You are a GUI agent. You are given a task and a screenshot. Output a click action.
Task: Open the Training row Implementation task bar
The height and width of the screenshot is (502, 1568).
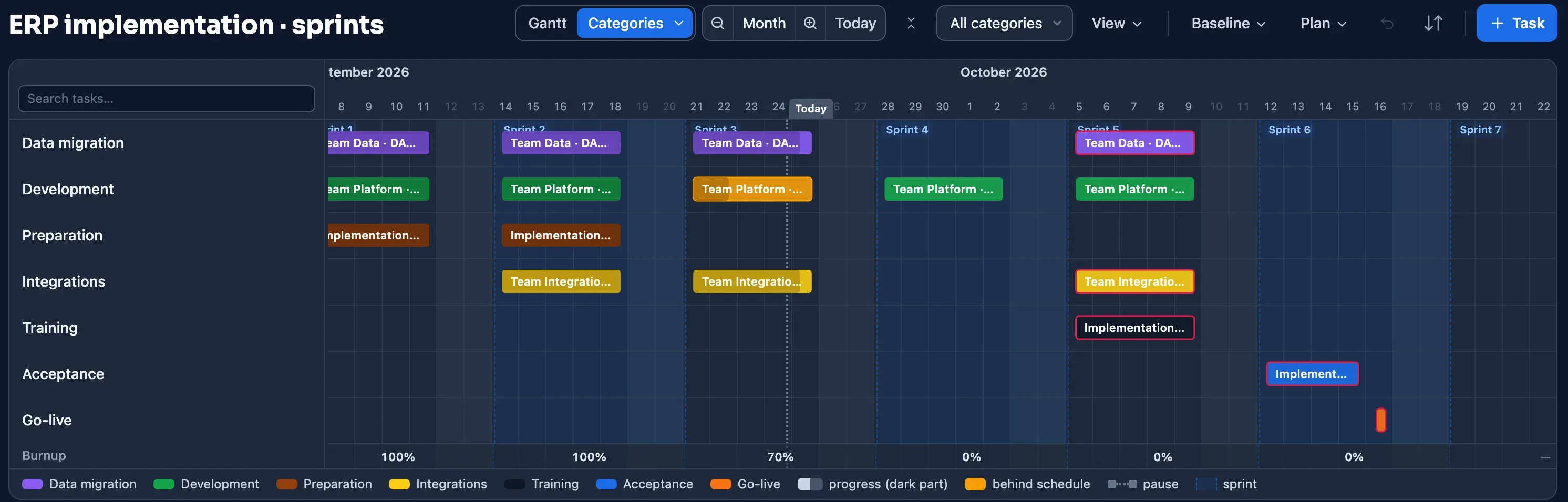(x=1134, y=328)
